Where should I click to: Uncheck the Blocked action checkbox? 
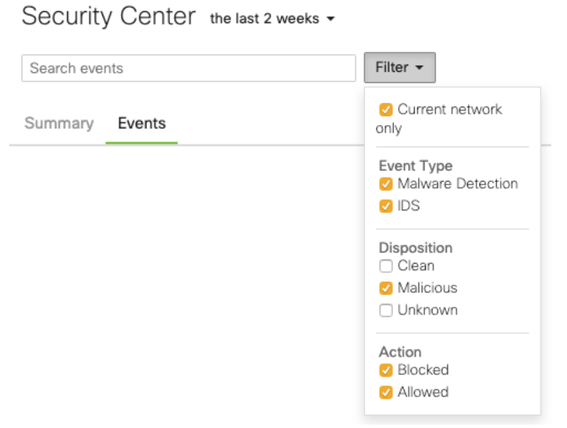386,370
